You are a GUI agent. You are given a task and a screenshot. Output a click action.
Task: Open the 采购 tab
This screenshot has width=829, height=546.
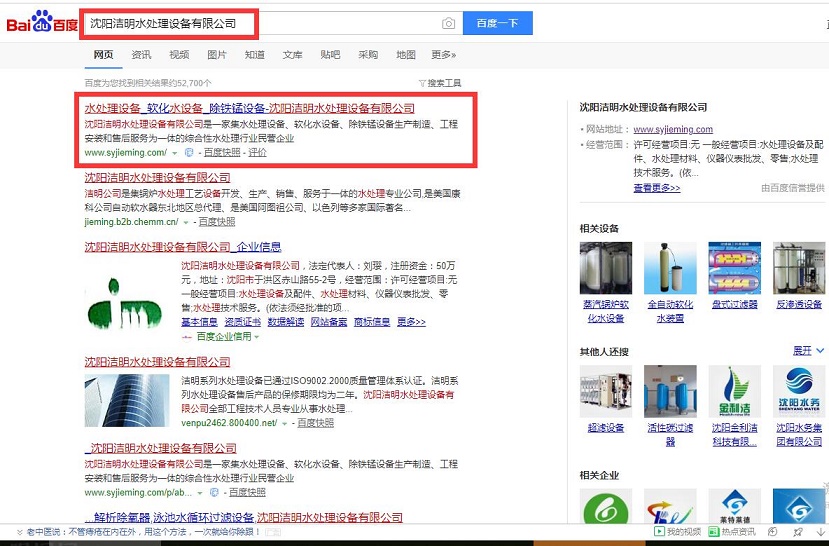click(x=368, y=54)
